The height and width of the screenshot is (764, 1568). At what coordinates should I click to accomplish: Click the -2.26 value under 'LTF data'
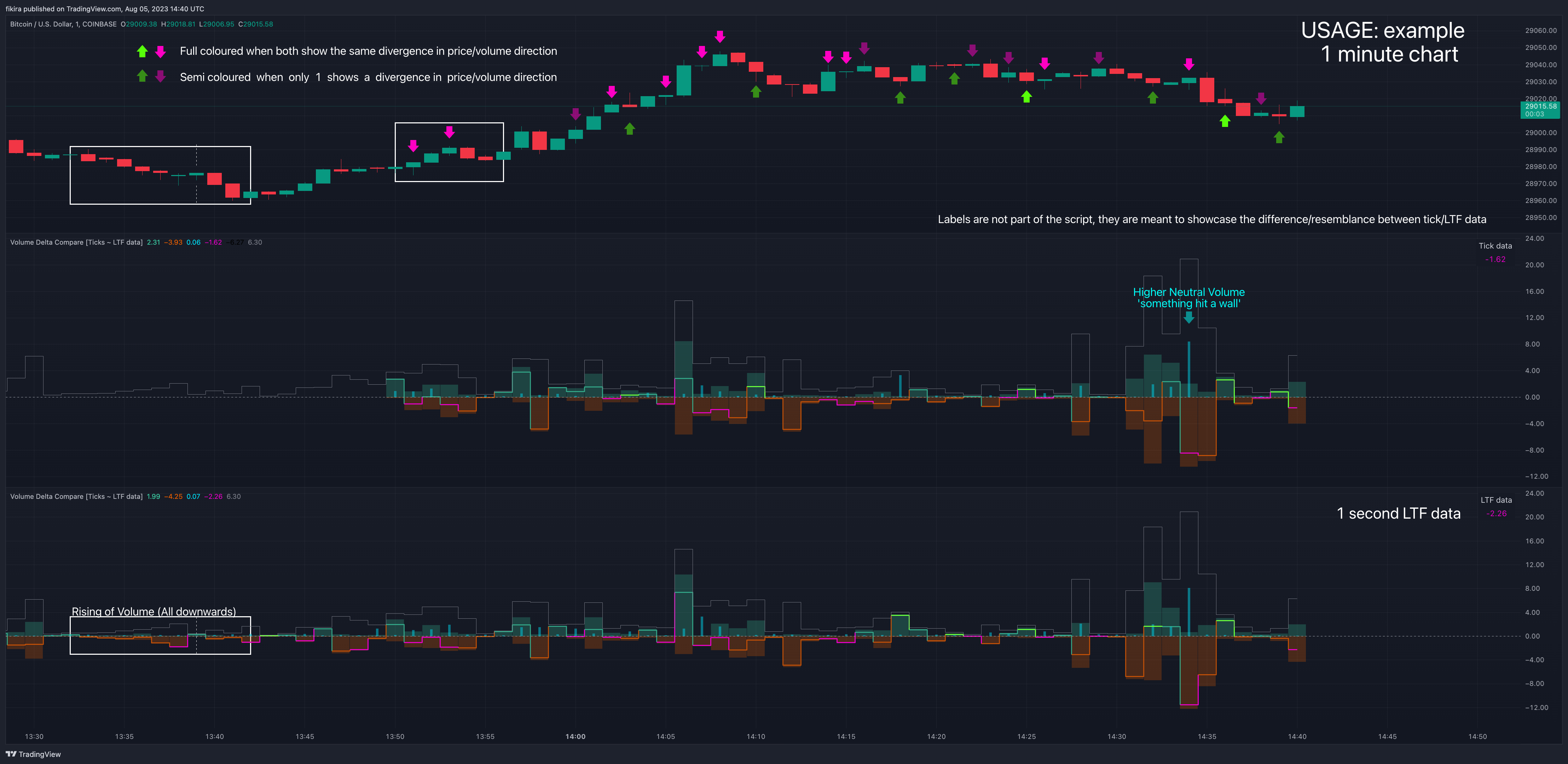(1497, 513)
